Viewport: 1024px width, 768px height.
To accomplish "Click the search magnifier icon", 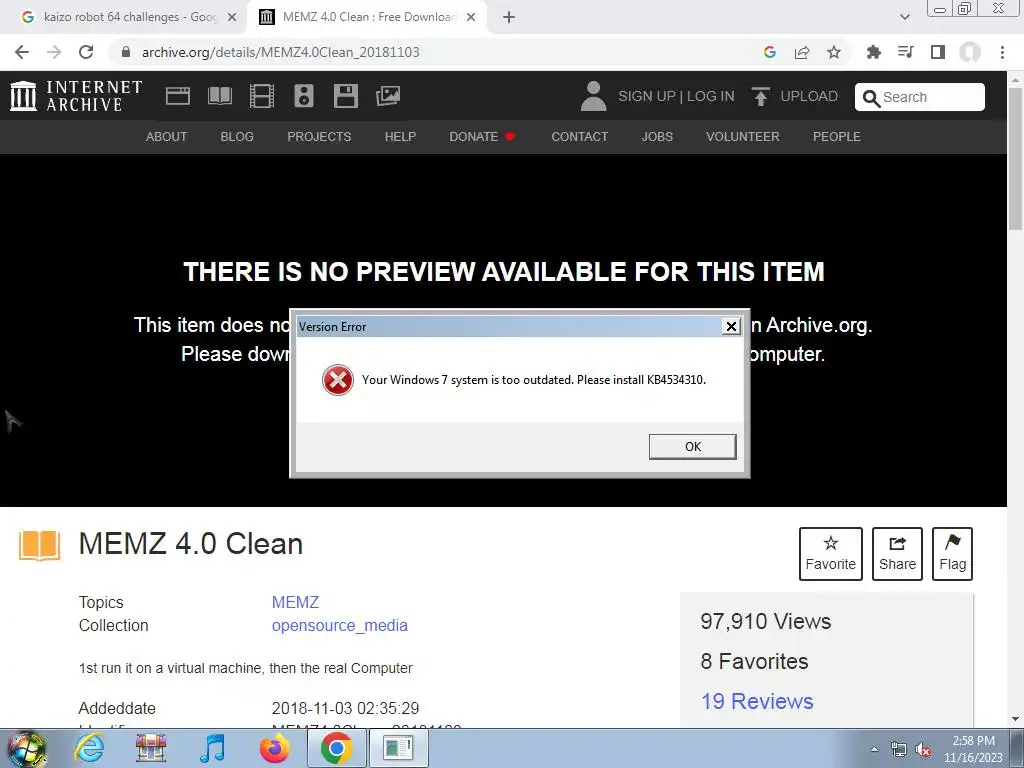I will 871,98.
